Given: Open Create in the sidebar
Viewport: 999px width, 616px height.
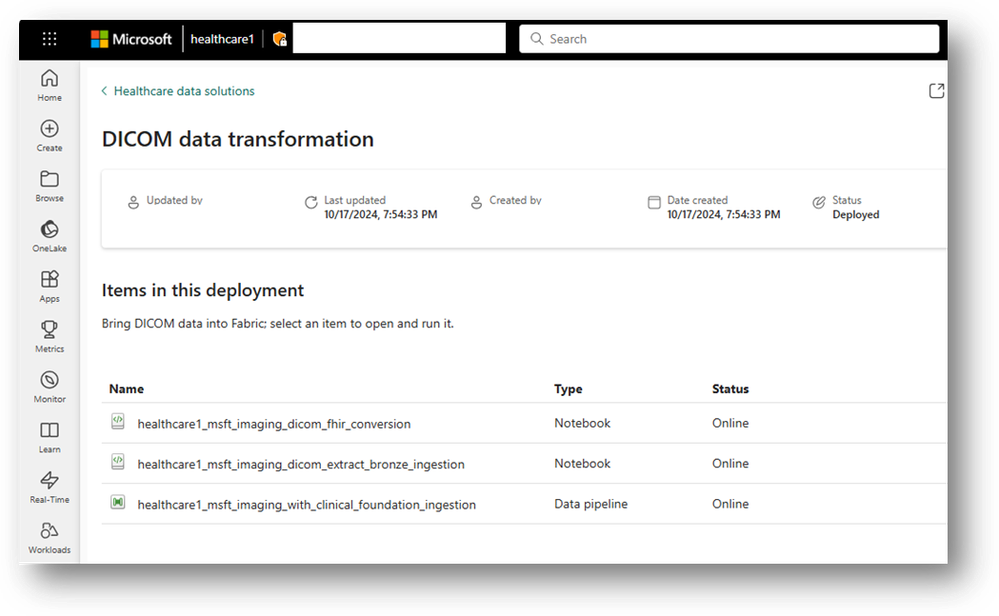Looking at the screenshot, I should pyautogui.click(x=49, y=136).
